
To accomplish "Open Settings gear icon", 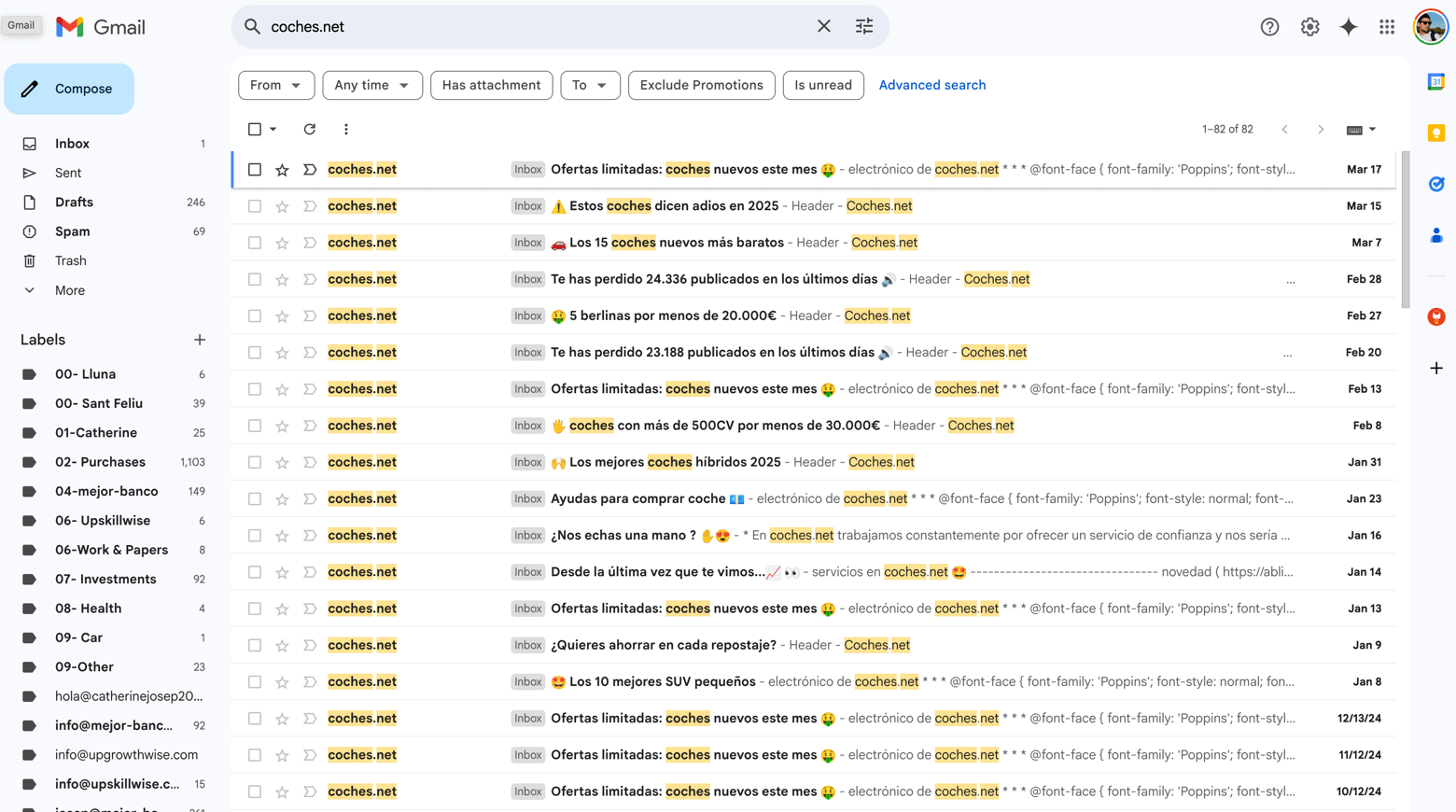I will tap(1309, 27).
